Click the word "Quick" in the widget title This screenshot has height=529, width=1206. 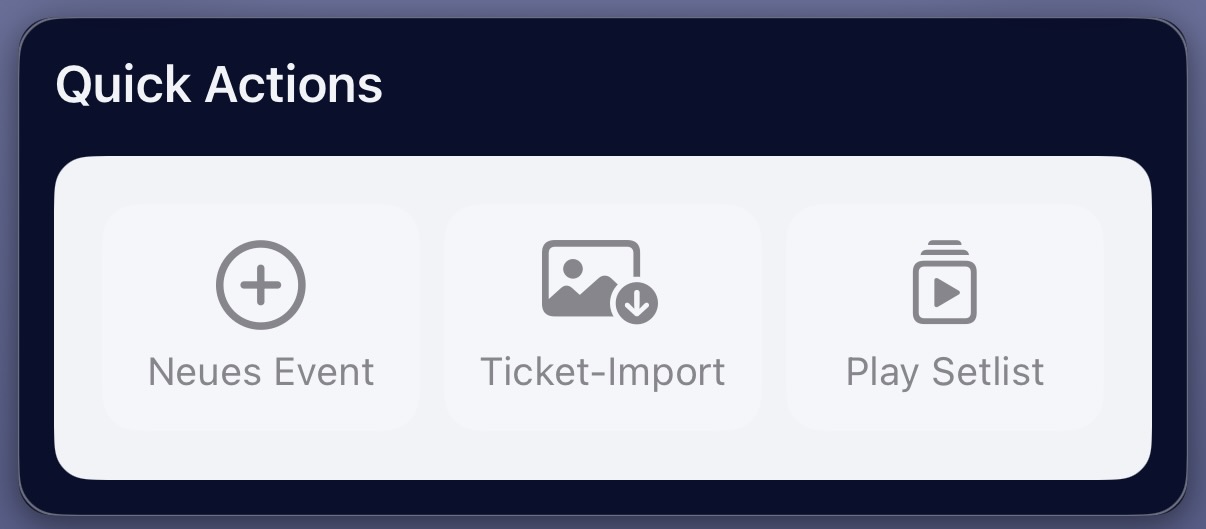point(124,86)
